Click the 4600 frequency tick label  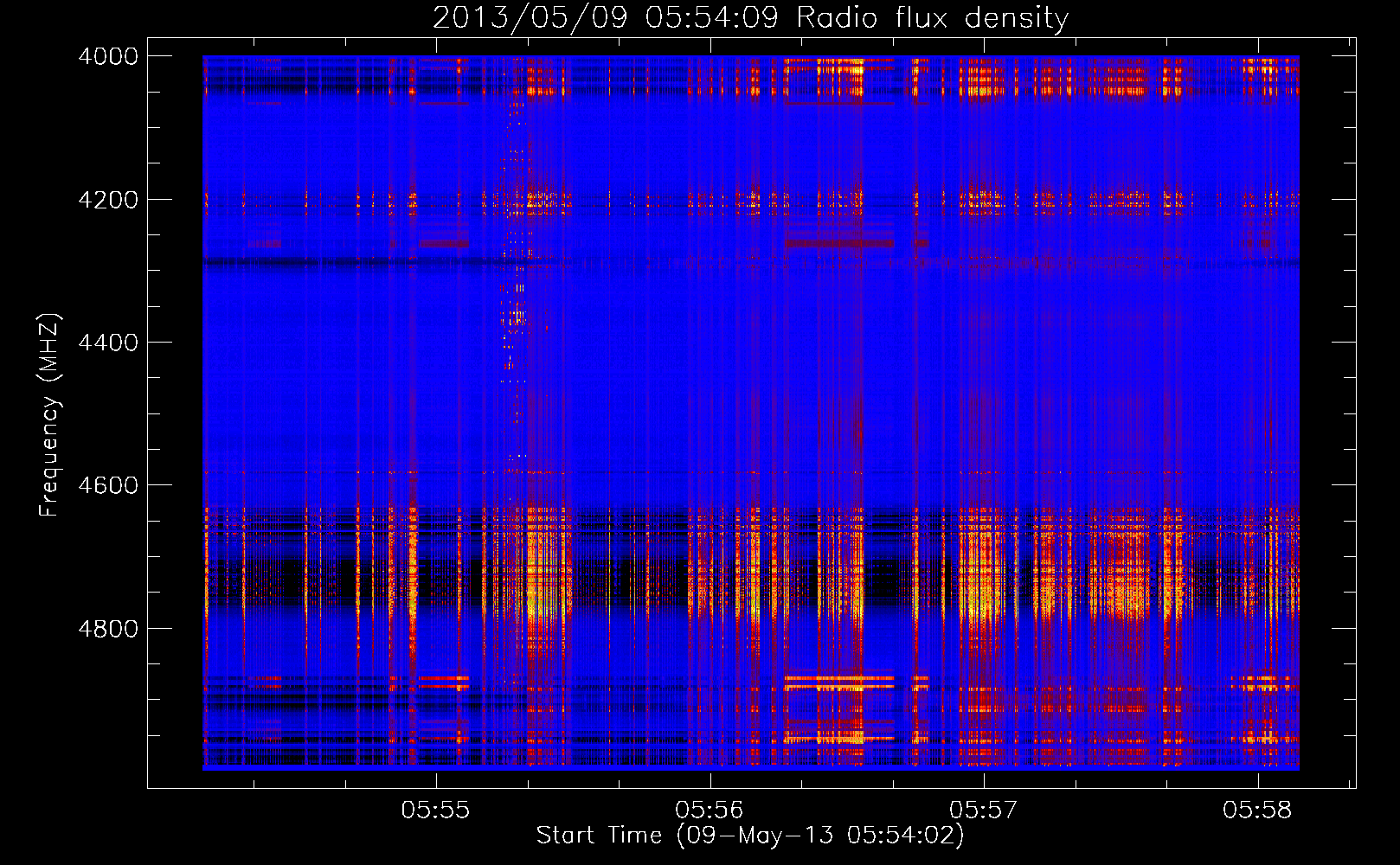point(108,485)
